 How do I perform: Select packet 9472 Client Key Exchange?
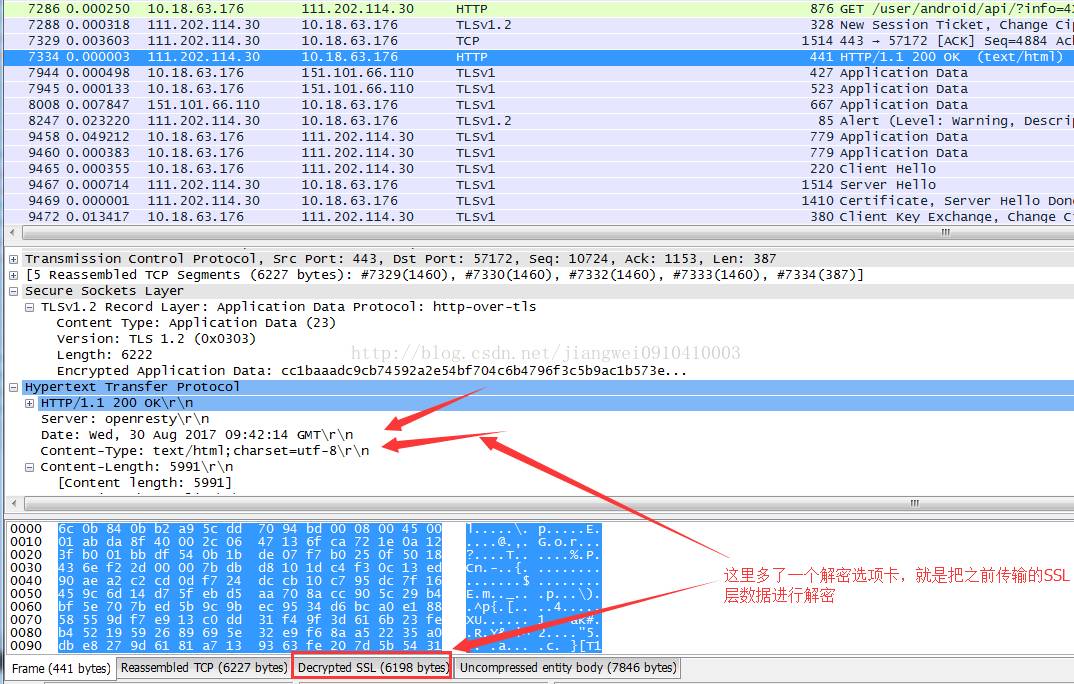point(539,217)
